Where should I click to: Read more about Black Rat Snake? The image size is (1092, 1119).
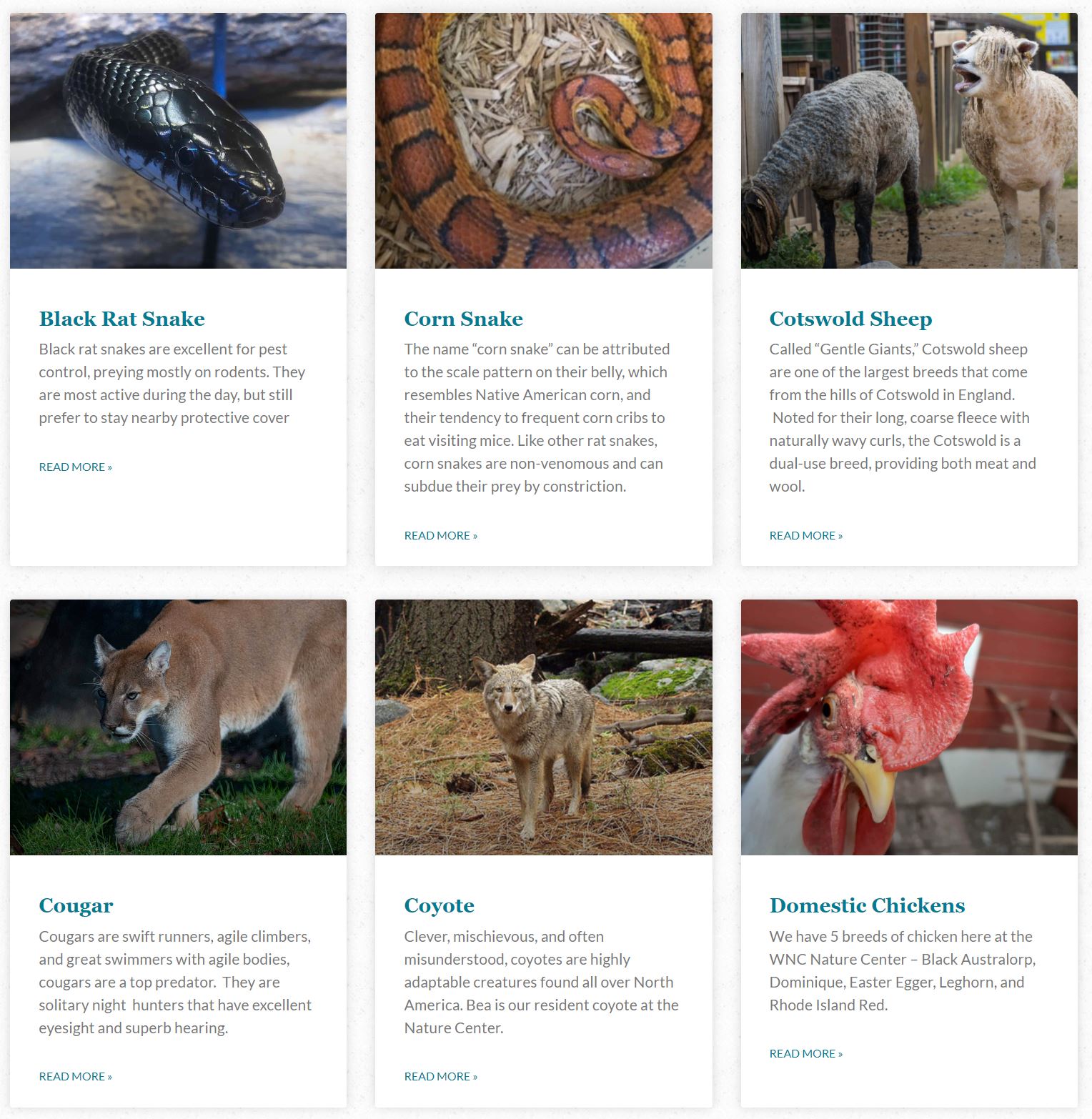coord(75,467)
